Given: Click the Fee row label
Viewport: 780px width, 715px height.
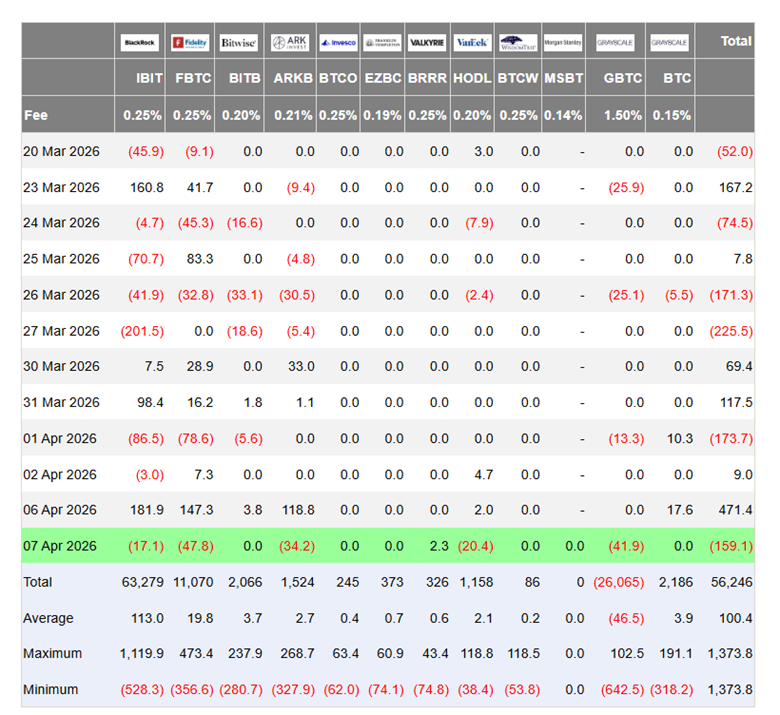Looking at the screenshot, I should point(35,115).
